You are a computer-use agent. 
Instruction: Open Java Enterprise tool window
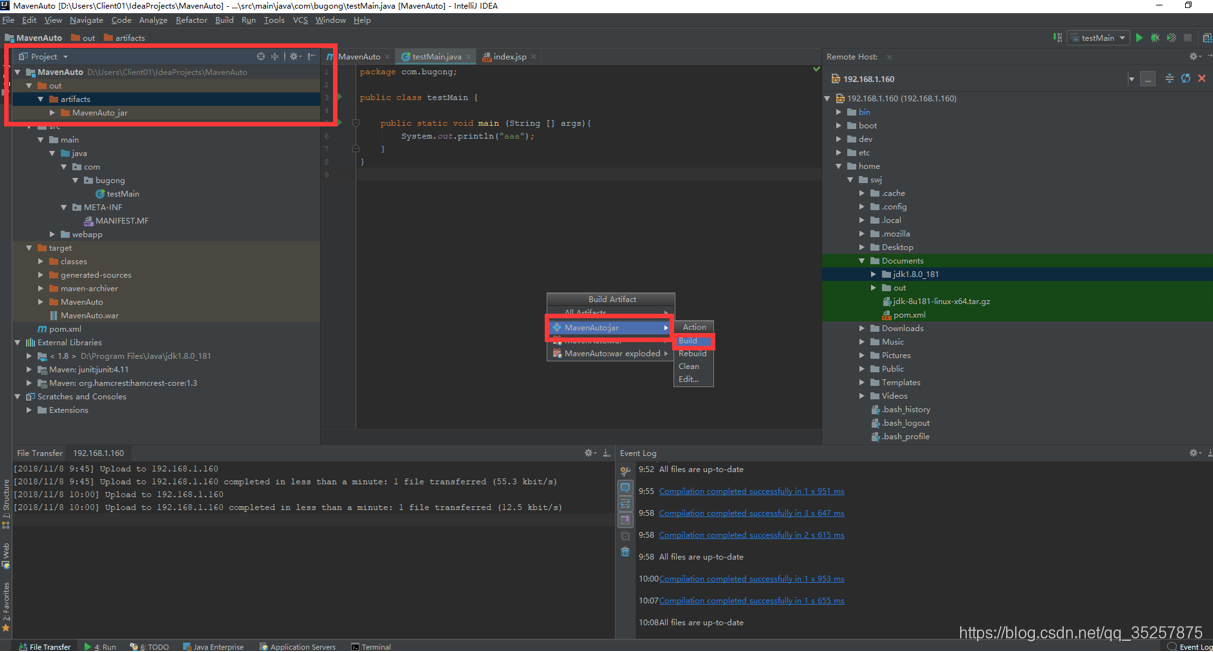tap(213, 647)
